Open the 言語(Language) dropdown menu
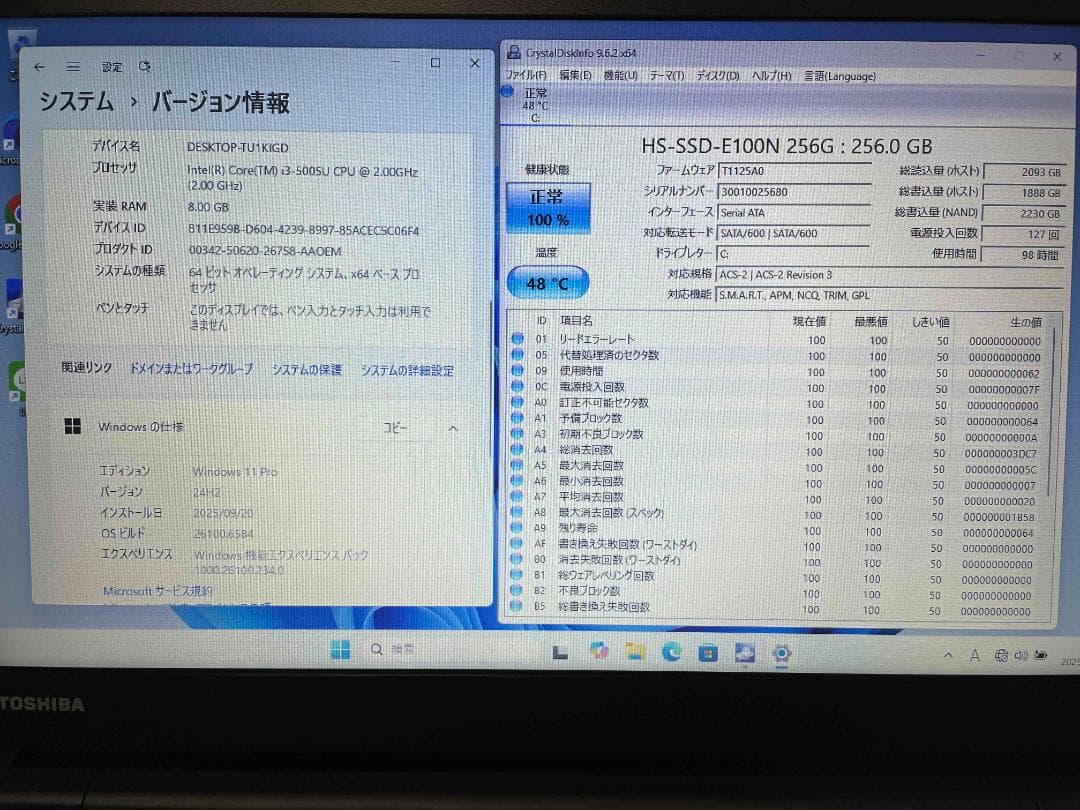 [839, 75]
